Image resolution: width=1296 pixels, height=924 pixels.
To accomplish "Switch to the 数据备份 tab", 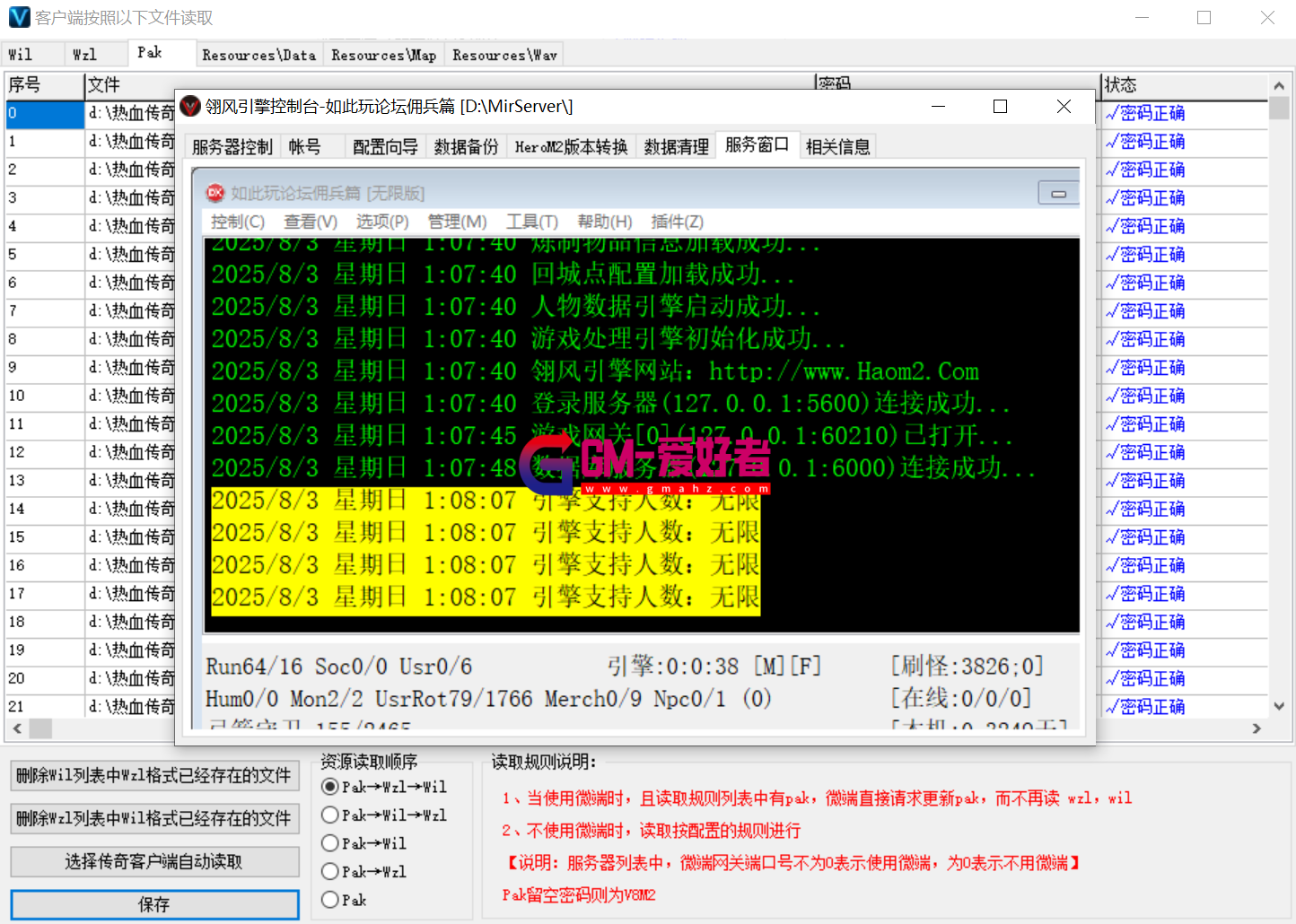I will 466,147.
